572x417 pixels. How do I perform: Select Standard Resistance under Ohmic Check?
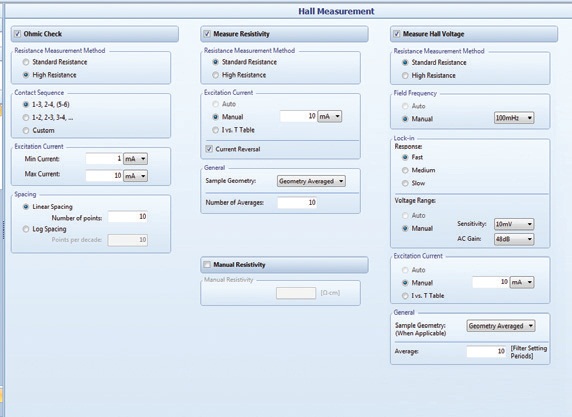coord(26,62)
